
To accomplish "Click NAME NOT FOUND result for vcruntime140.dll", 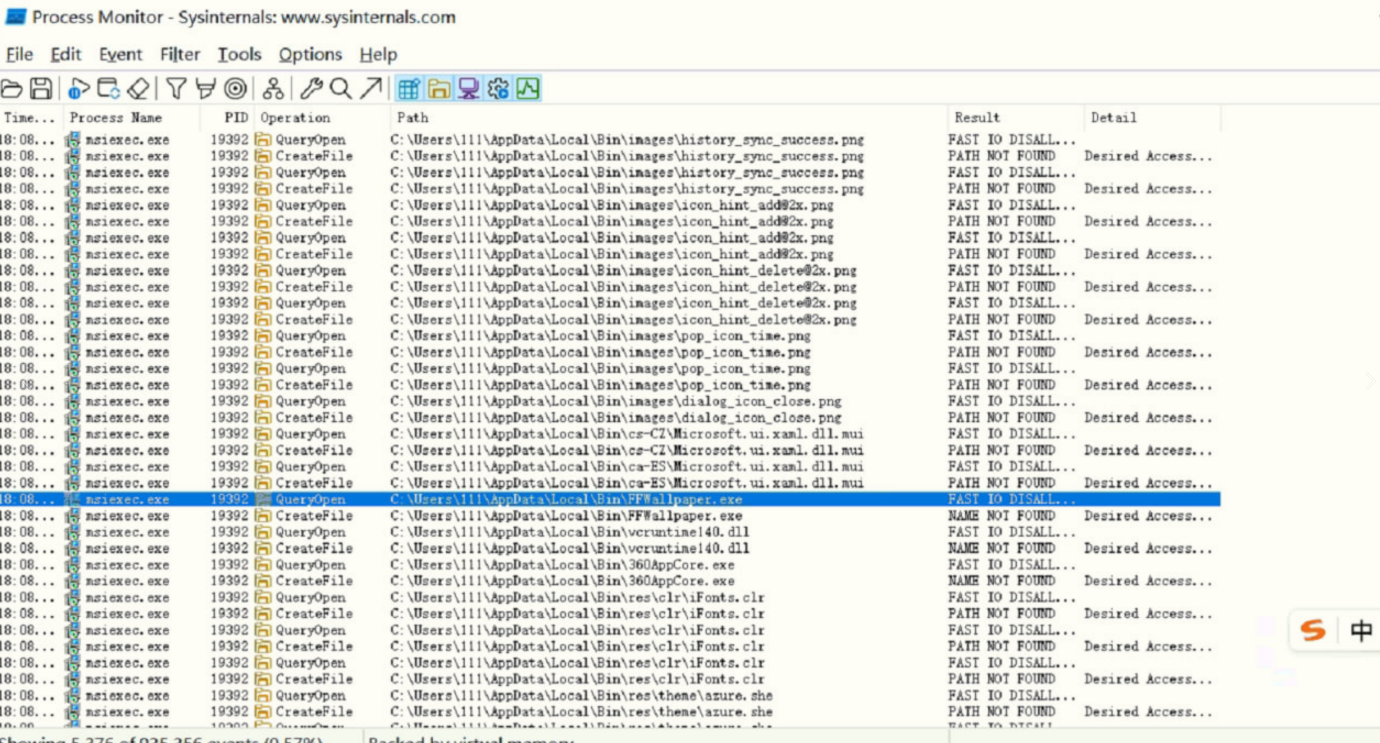I will [1001, 548].
